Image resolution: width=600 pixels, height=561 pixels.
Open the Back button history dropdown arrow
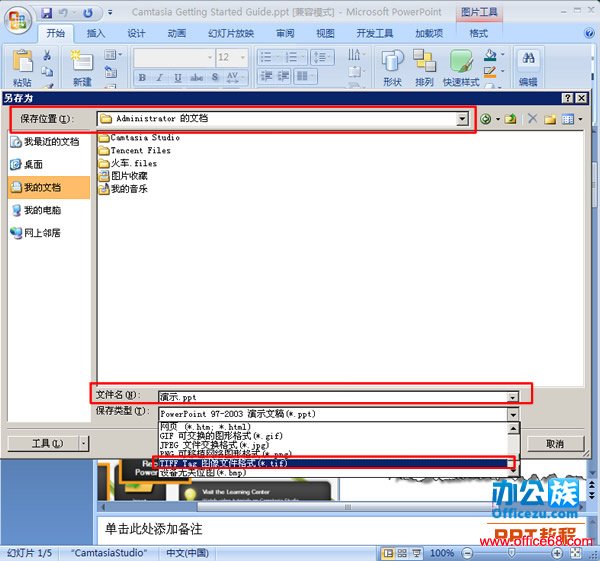(498, 119)
